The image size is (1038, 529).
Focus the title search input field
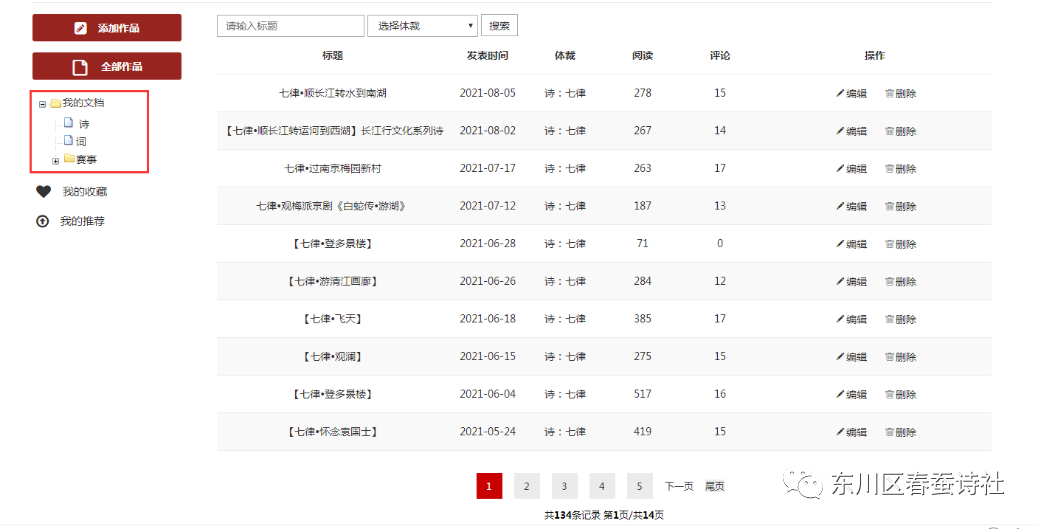(x=291, y=26)
